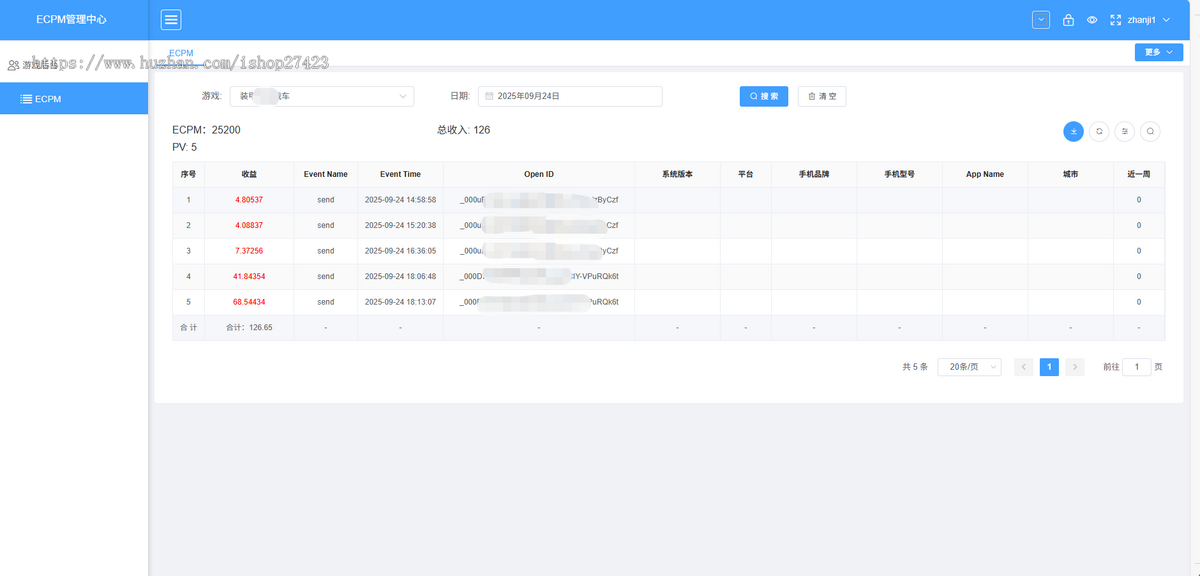This screenshot has width=1200, height=576.
Task: Click revenue value 4.80537
Action: coord(249,200)
